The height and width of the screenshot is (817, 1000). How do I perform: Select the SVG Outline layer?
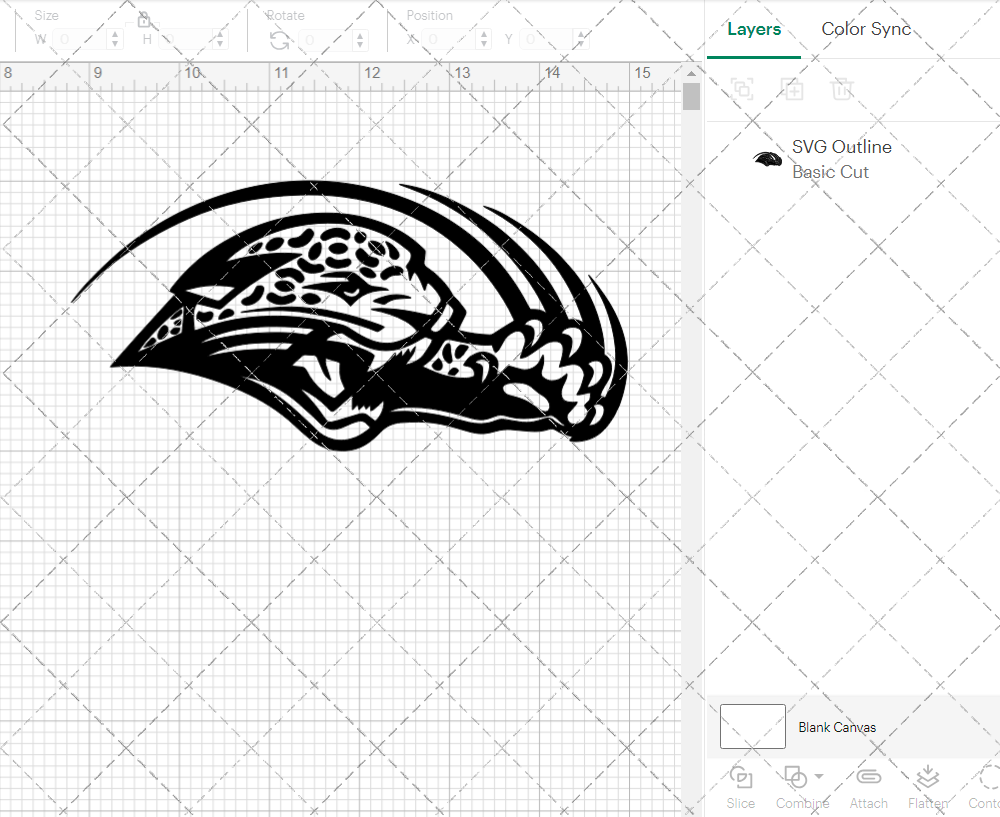pyautogui.click(x=840, y=159)
